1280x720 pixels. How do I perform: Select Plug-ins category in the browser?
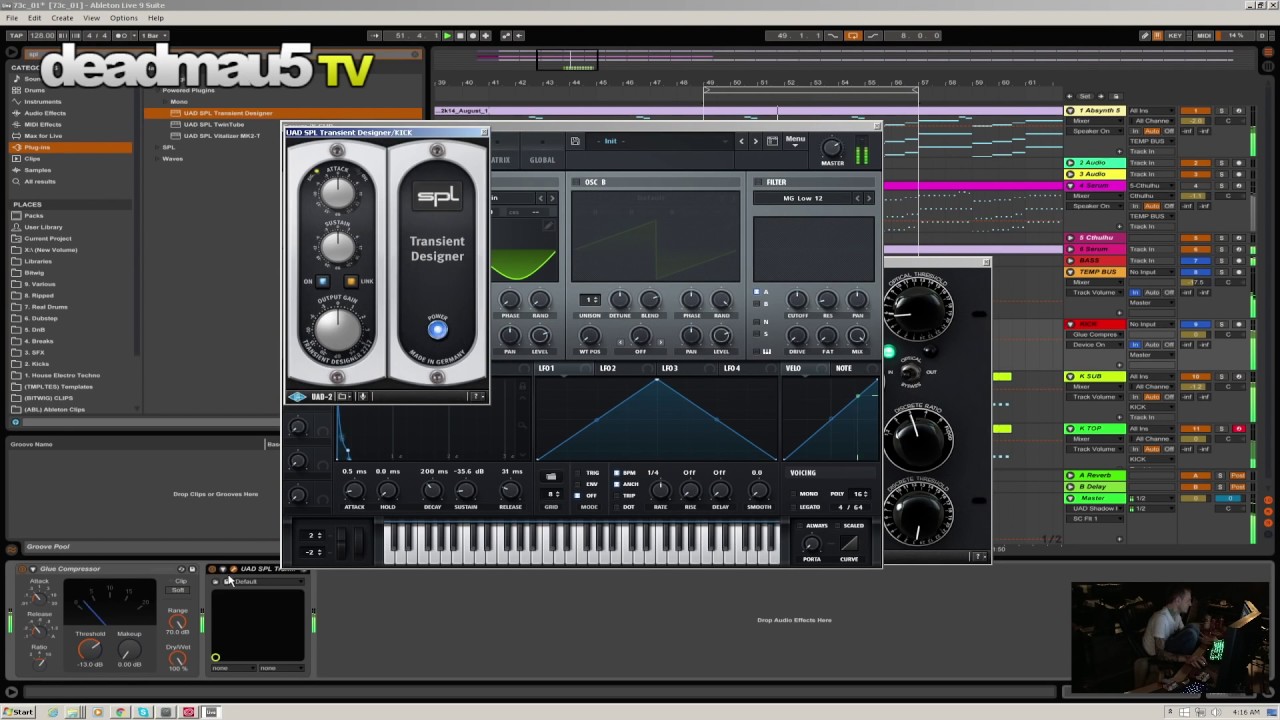coord(70,147)
